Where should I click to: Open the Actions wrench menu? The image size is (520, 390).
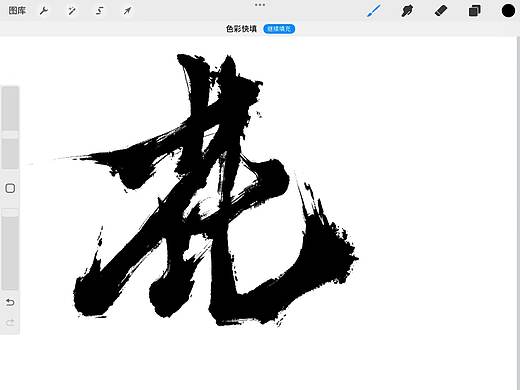tap(44, 11)
